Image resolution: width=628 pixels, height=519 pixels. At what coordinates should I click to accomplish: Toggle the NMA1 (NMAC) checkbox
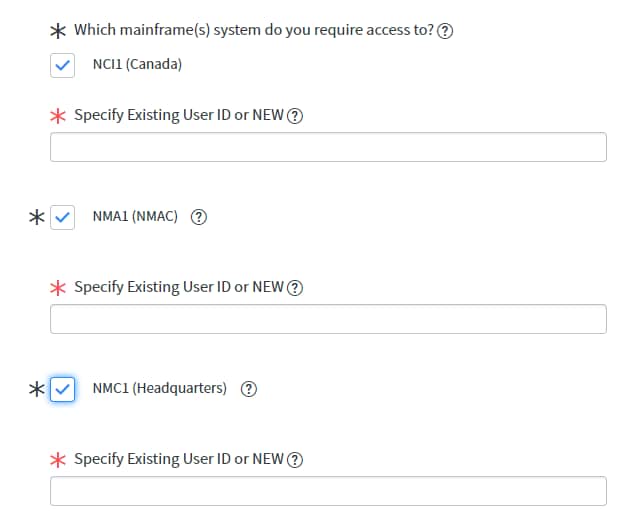coord(62,217)
